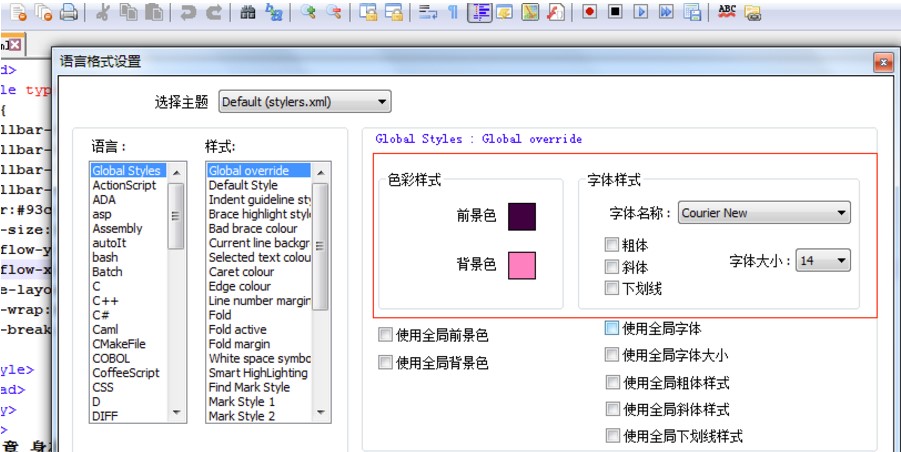Open the 字体大小 size 14 dropdown
Image resolution: width=901 pixels, height=452 pixels.
click(823, 261)
